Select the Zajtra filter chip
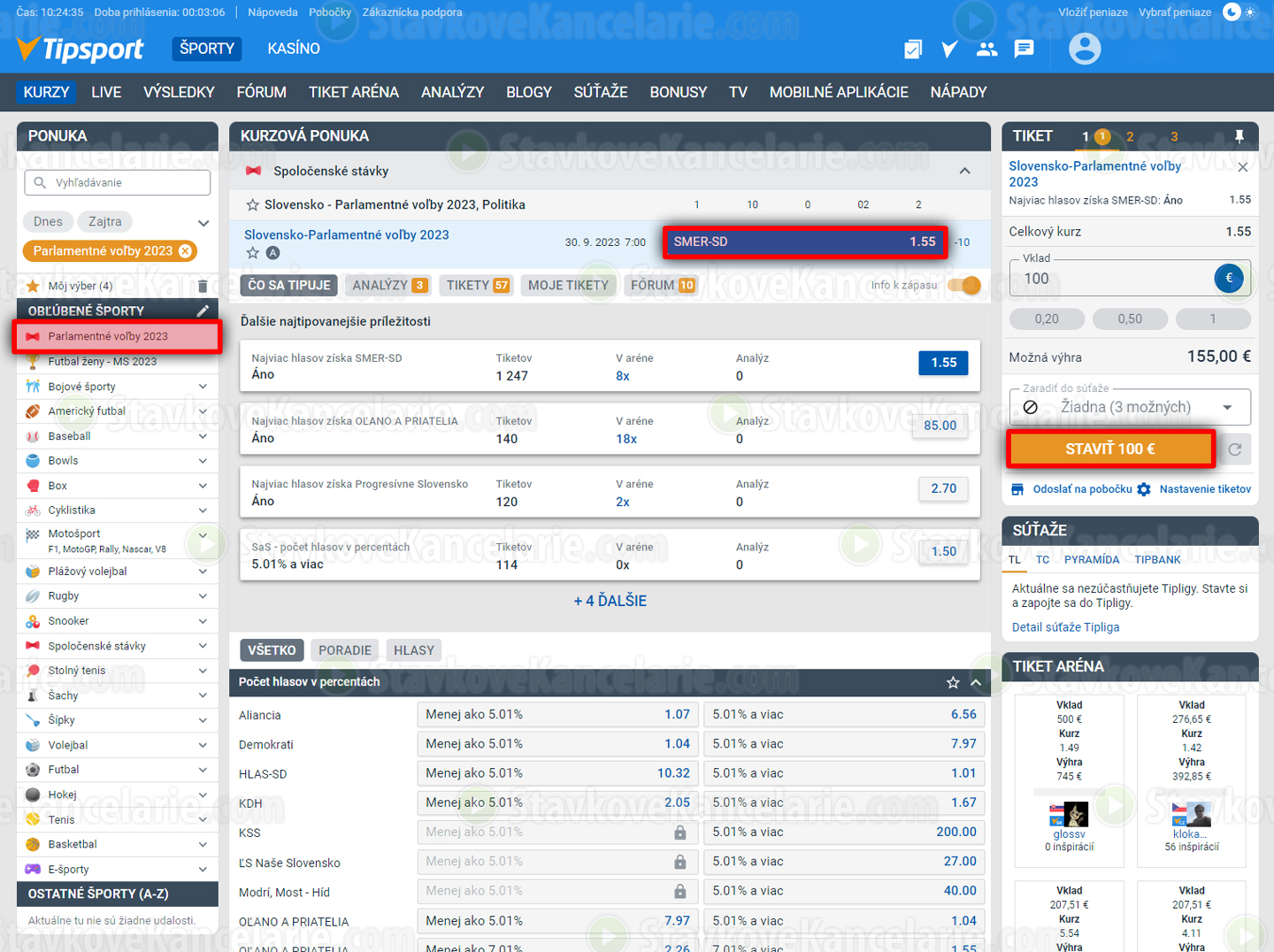The width and height of the screenshot is (1274, 952). coord(104,221)
